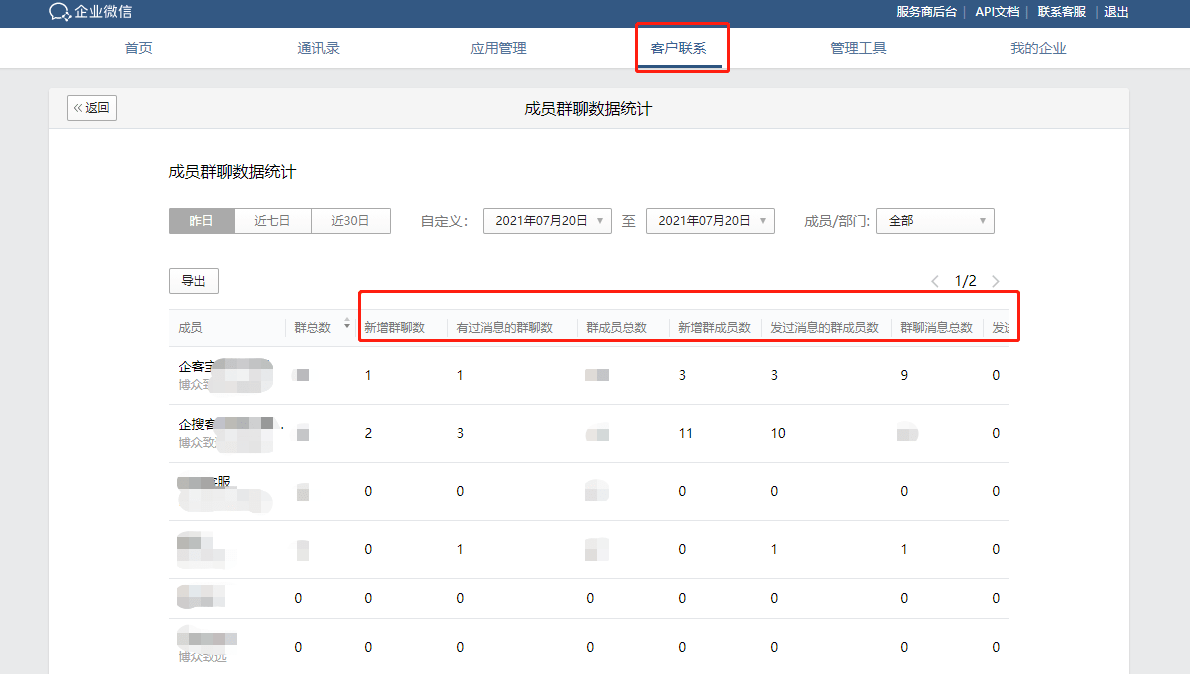Expand the 成员/部门 dropdown

(x=935, y=221)
